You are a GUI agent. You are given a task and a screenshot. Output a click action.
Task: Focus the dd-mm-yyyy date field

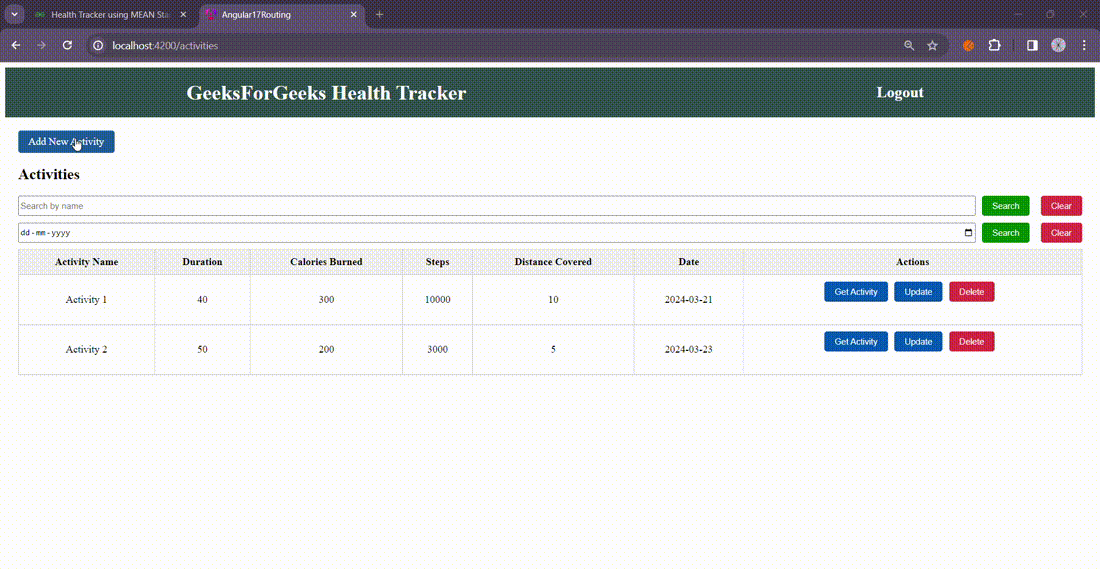click(x=497, y=233)
